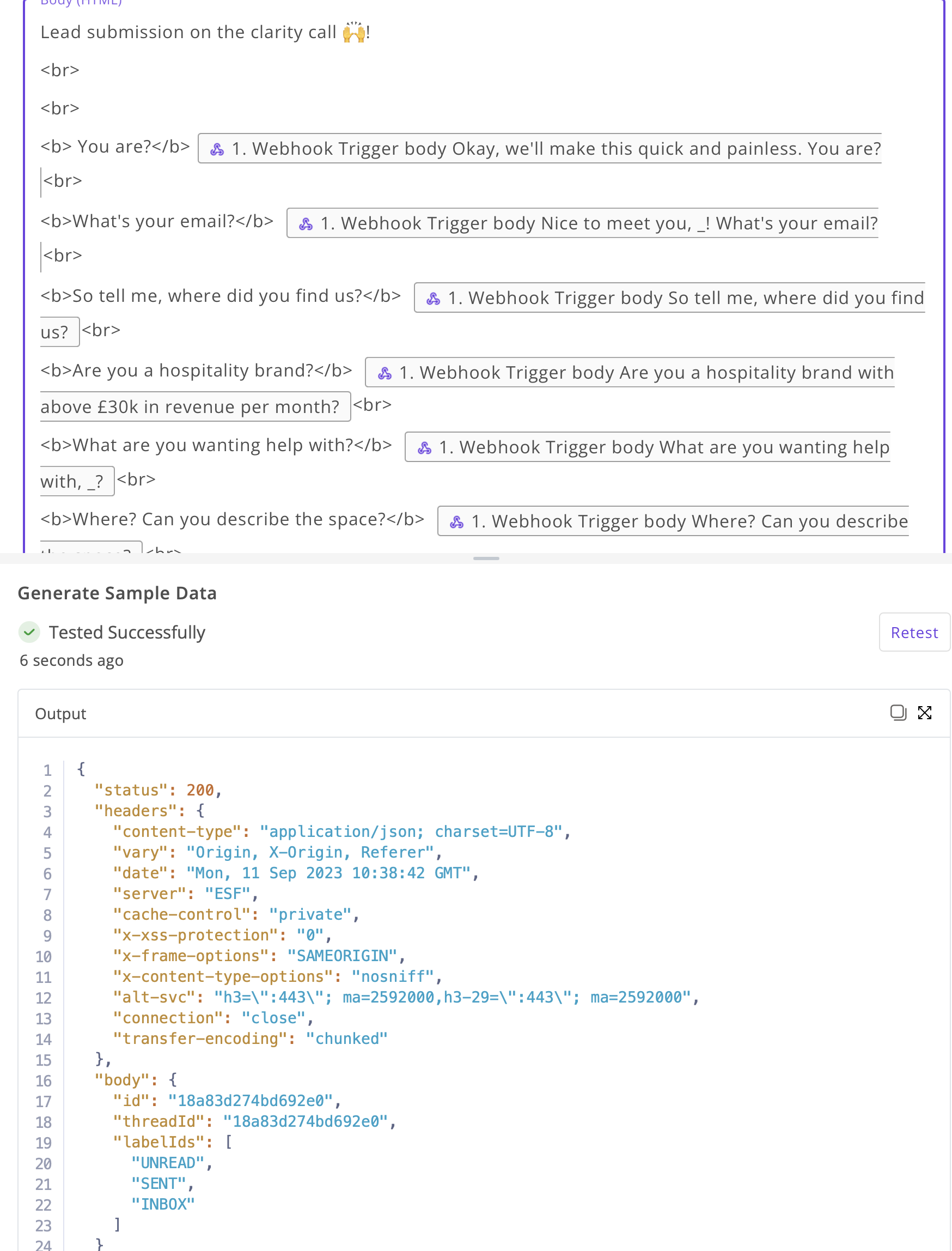Viewport: 952px width, 1251px height.
Task: Click the "id": "18a83d274bd692e0" line
Action: (227, 1101)
